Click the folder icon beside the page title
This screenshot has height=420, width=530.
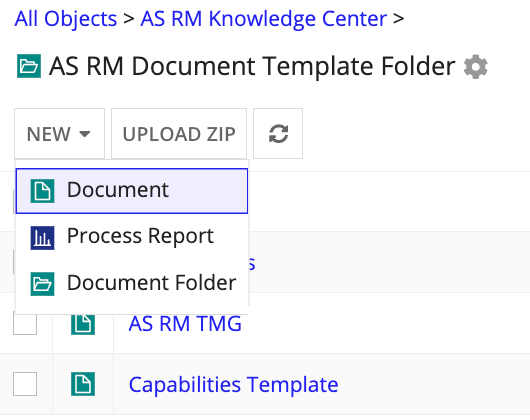click(x=29, y=66)
